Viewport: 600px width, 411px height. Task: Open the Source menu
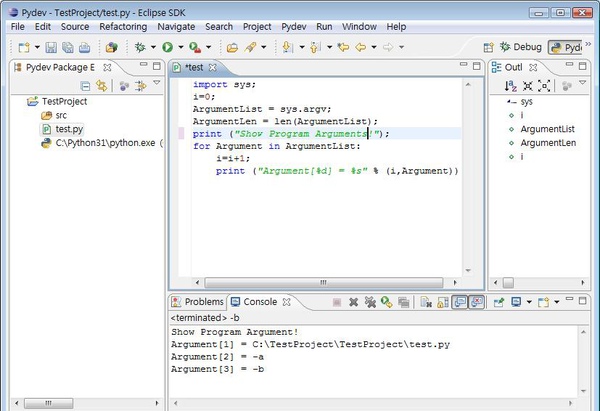75,27
